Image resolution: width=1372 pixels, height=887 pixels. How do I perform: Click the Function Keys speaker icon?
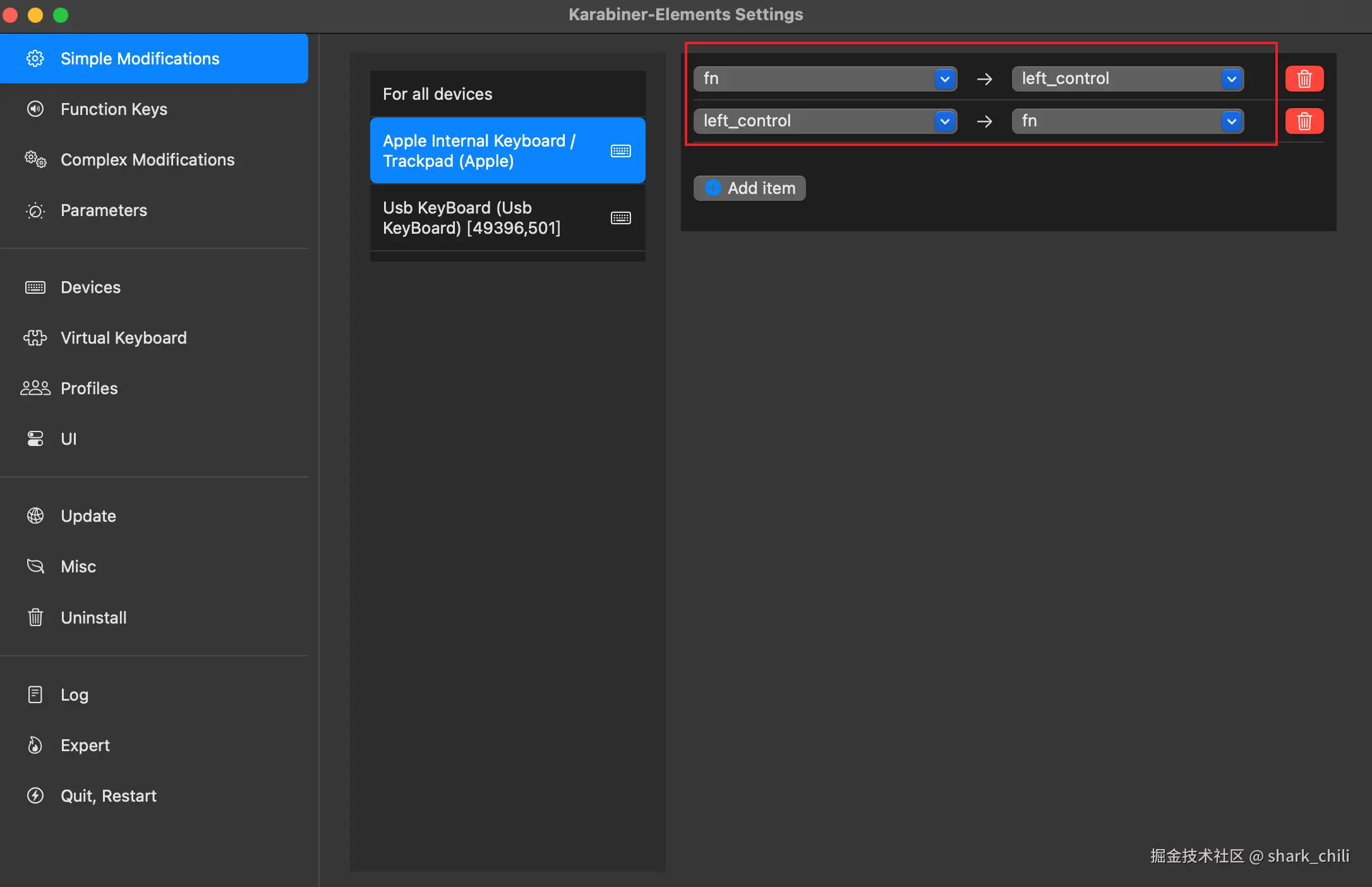35,109
